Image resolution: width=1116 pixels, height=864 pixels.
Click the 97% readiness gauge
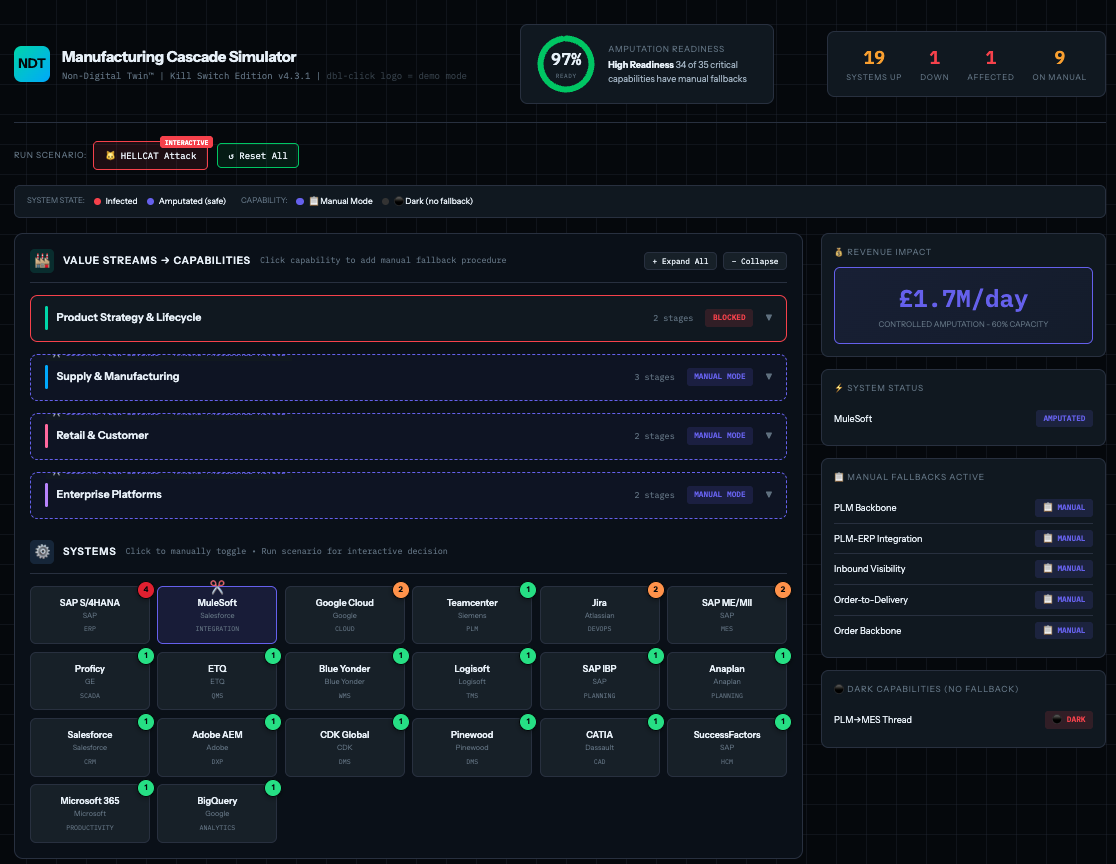[566, 62]
